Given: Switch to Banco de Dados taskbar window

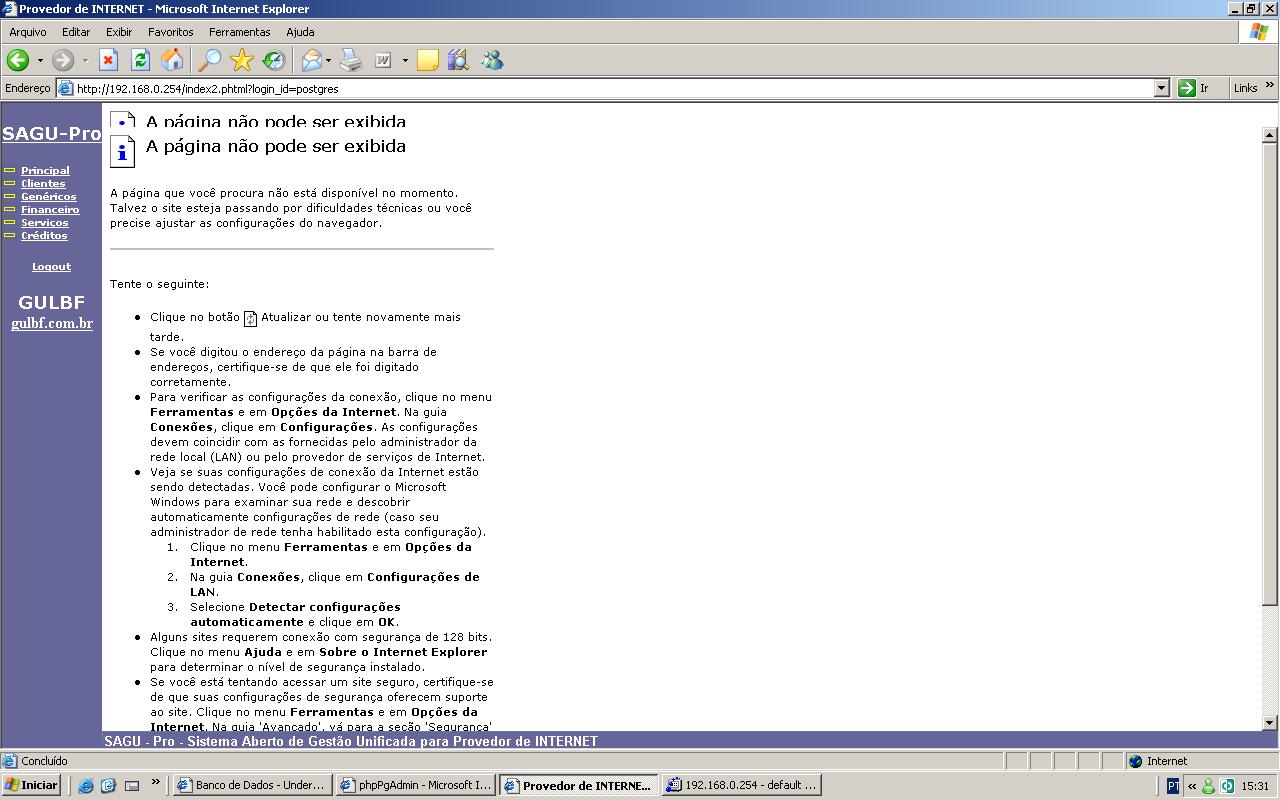Looking at the screenshot, I should [x=251, y=785].
